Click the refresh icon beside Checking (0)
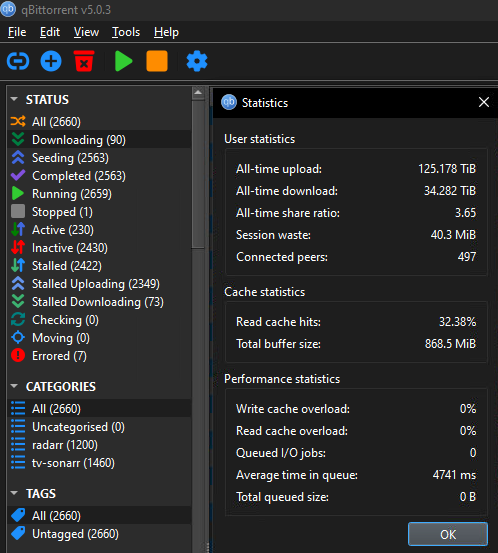 click(18, 320)
